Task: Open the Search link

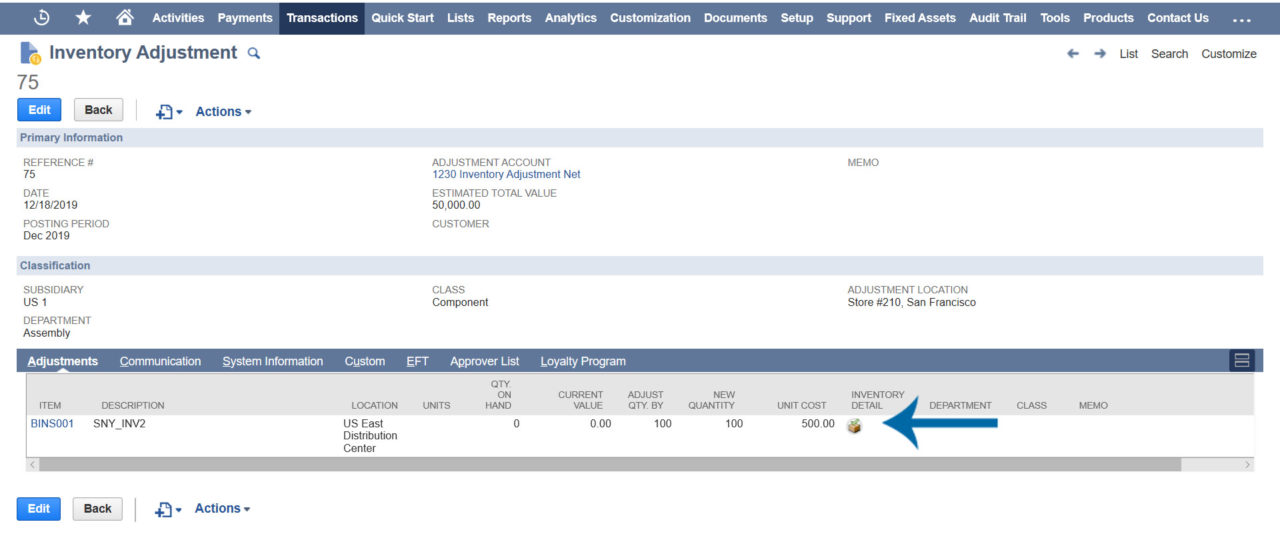Action: (x=1169, y=54)
